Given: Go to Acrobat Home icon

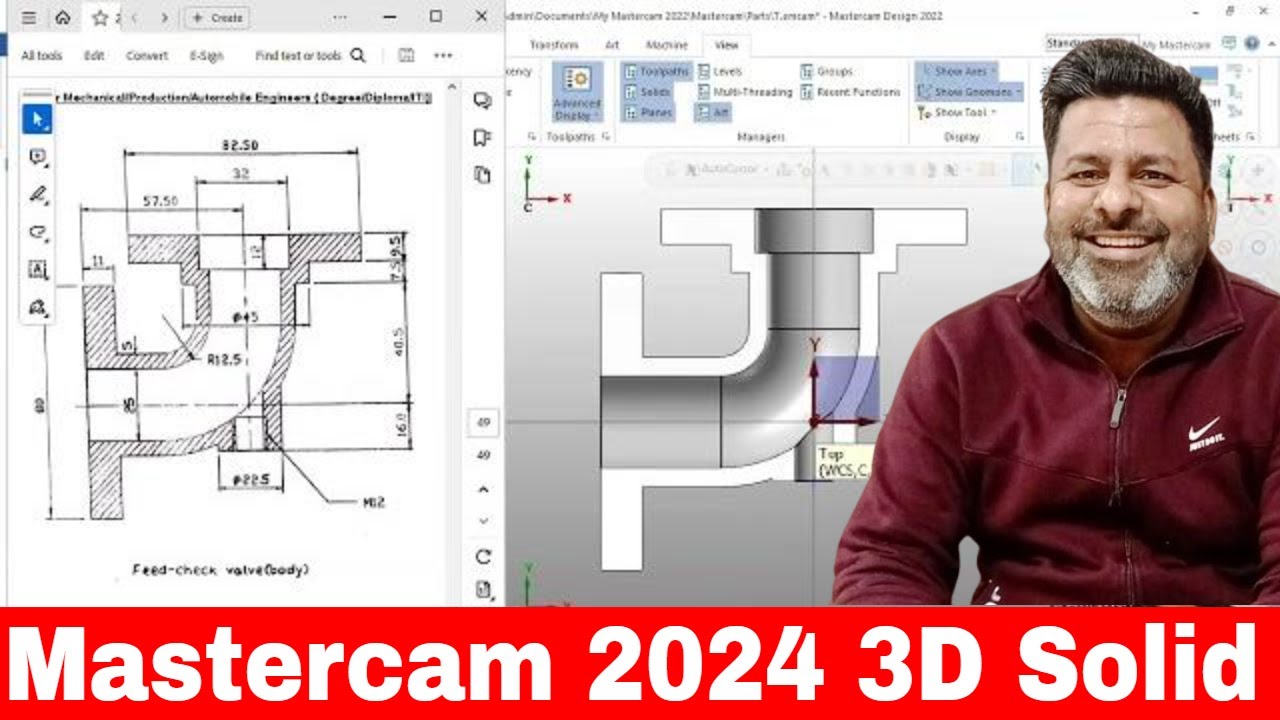Looking at the screenshot, I should pyautogui.click(x=62, y=18).
